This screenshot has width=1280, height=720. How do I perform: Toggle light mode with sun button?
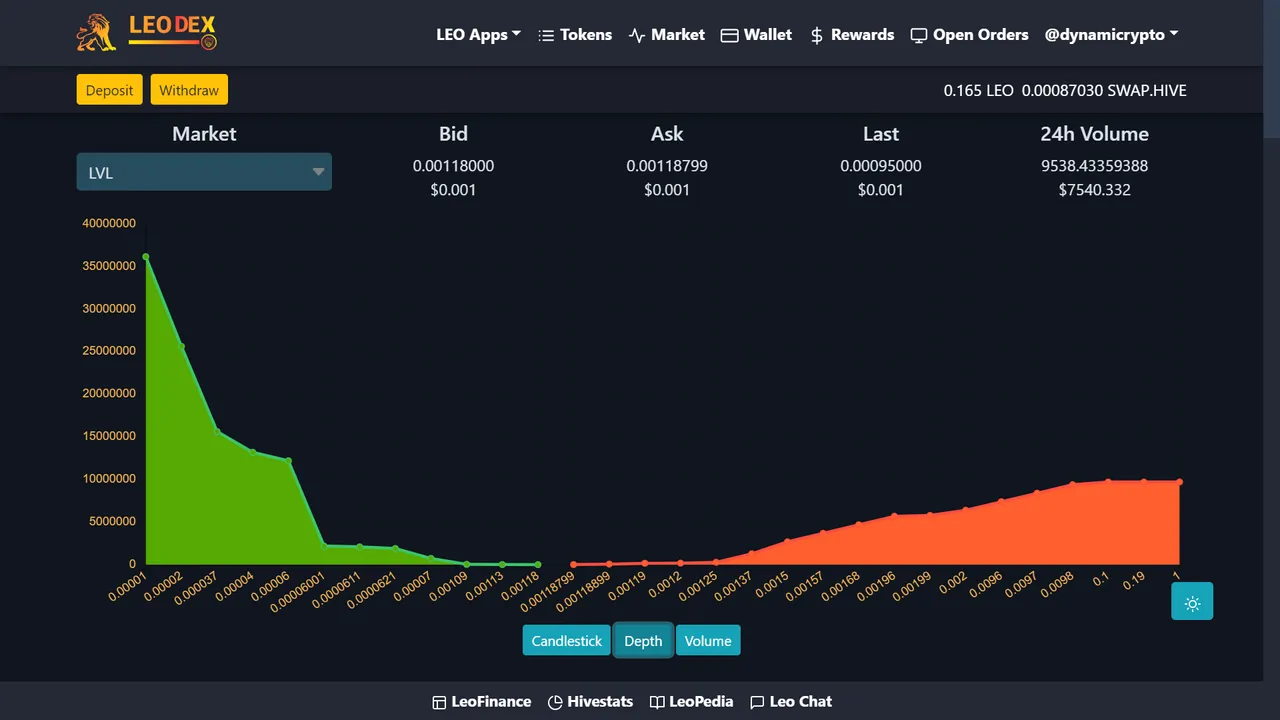pyautogui.click(x=1192, y=601)
